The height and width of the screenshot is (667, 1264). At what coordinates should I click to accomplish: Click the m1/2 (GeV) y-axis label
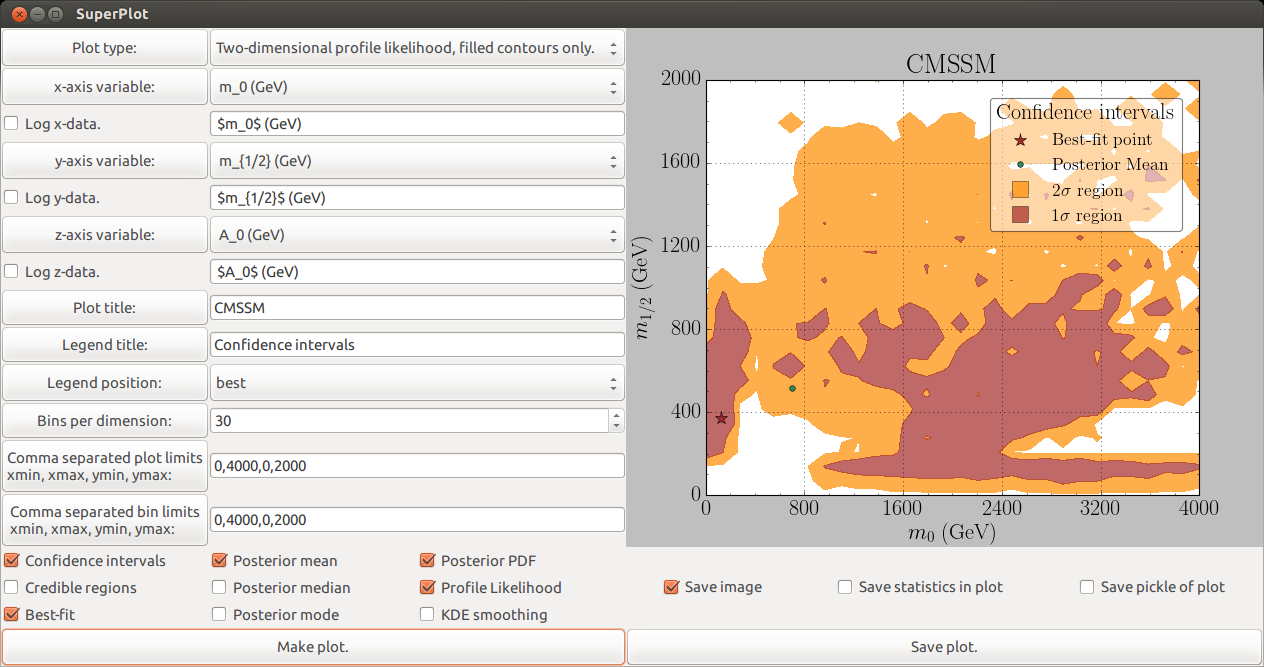[645, 287]
